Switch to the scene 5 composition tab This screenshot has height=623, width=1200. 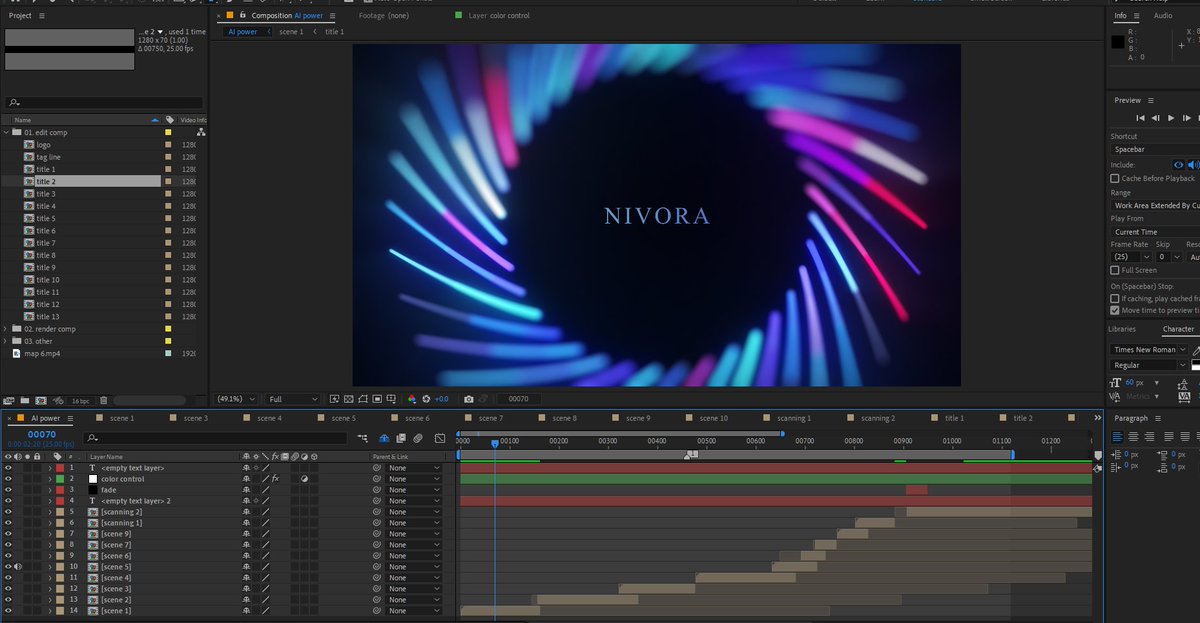tap(345, 417)
